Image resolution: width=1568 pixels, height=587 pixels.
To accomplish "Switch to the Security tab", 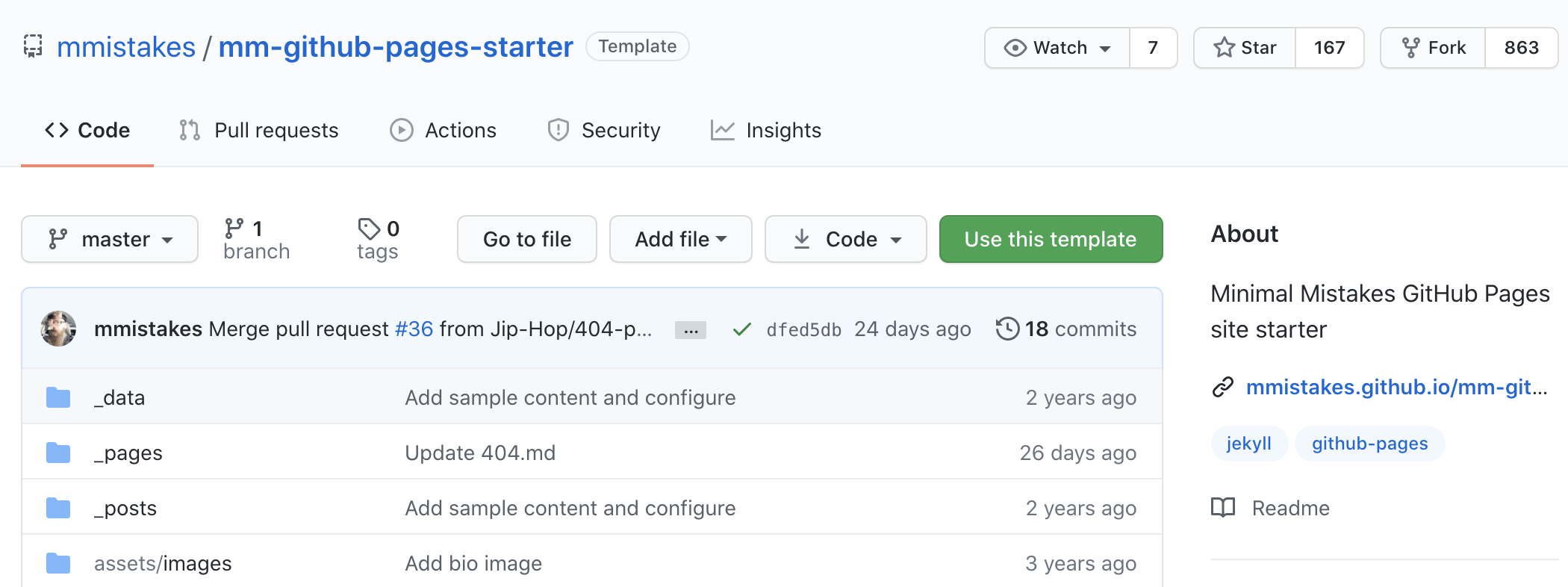I will [x=604, y=130].
